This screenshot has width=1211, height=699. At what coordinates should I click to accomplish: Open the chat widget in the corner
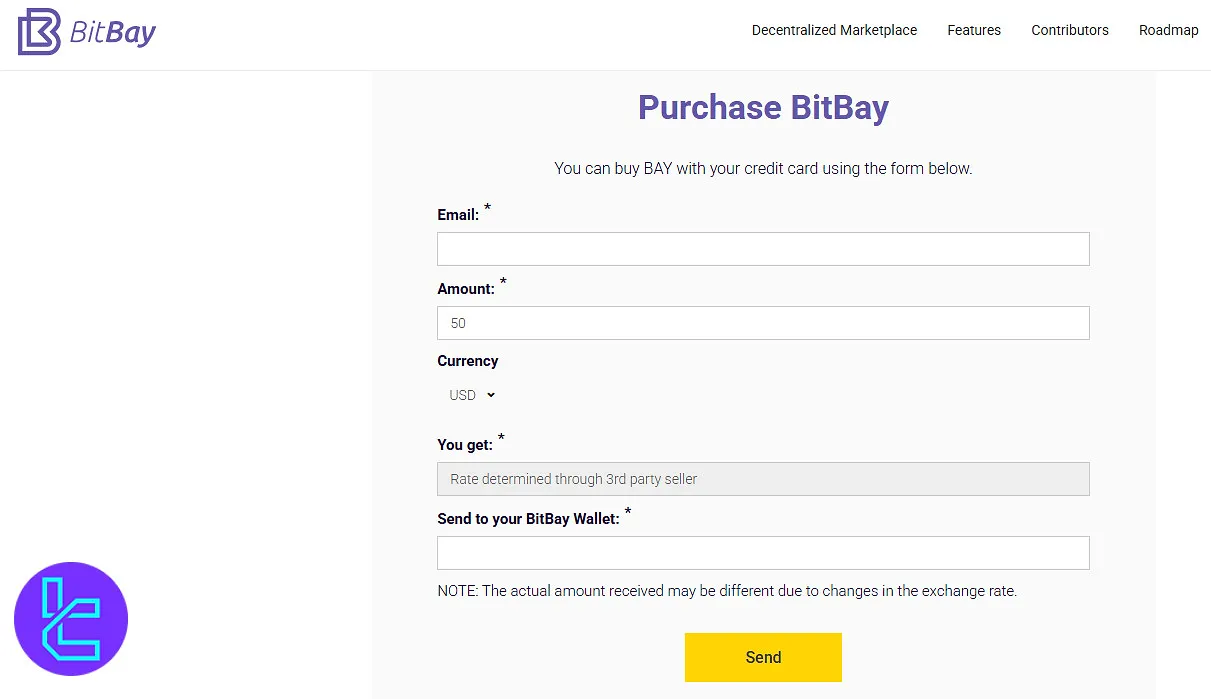point(70,619)
